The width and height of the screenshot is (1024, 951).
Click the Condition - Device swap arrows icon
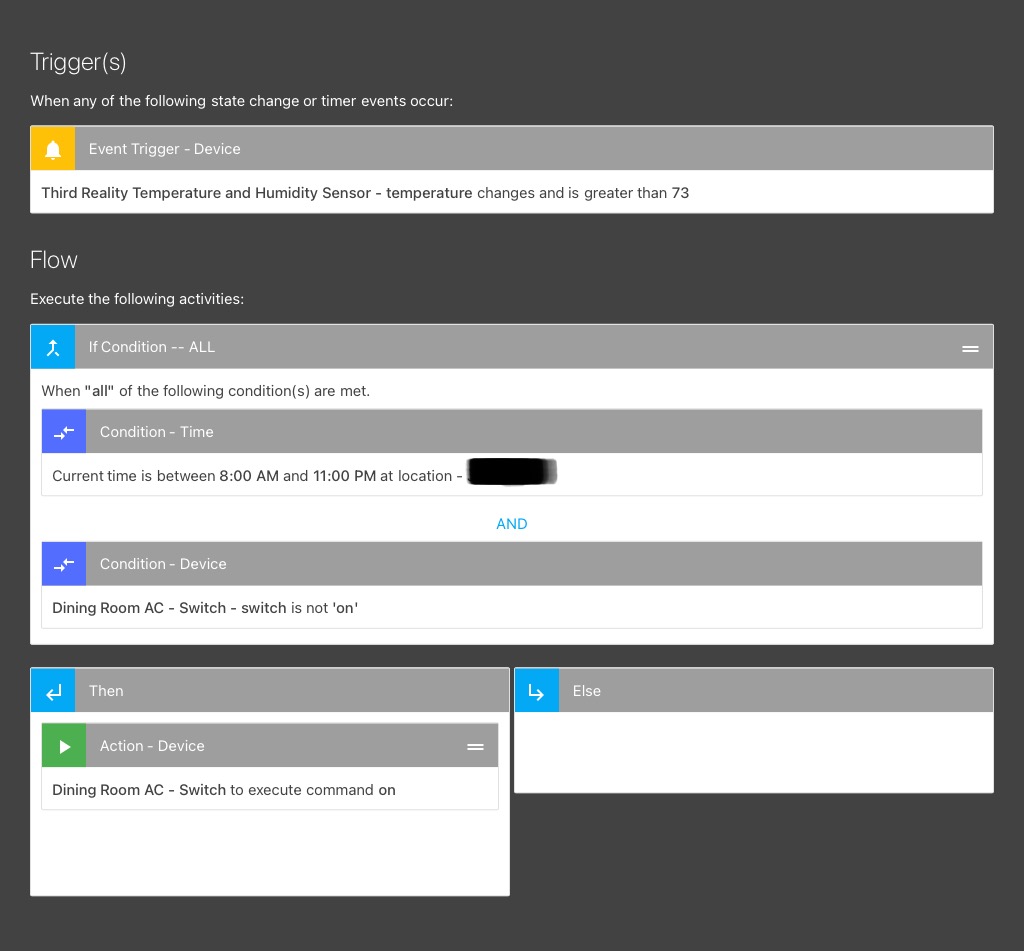64,564
